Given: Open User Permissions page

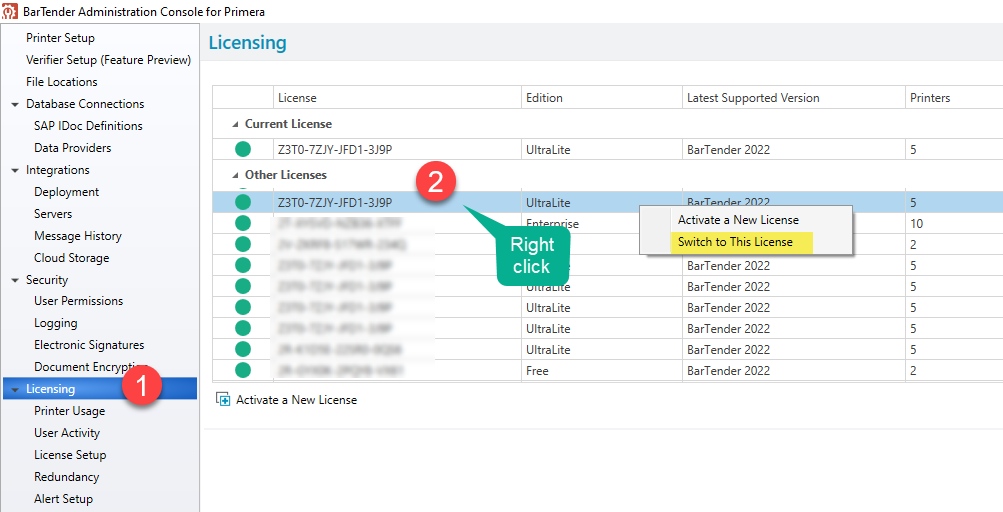Looking at the screenshot, I should (x=78, y=301).
